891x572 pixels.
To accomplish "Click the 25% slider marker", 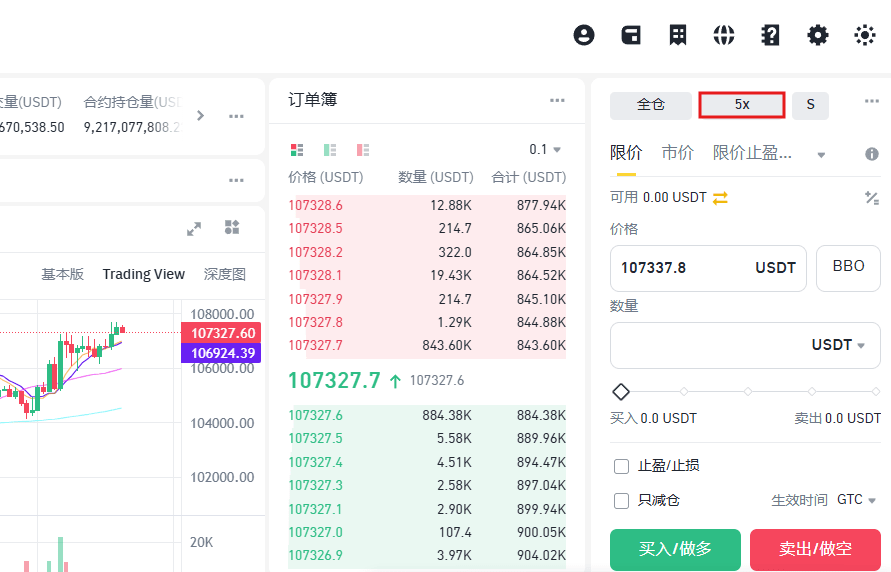I will point(684,391).
